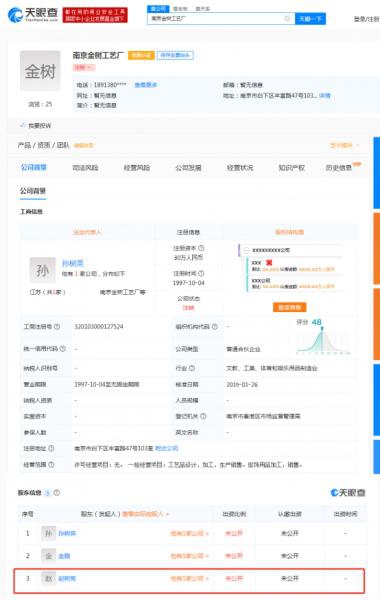Open the 登录/注册 login link
The height and width of the screenshot is (600, 380).
[366, 18]
